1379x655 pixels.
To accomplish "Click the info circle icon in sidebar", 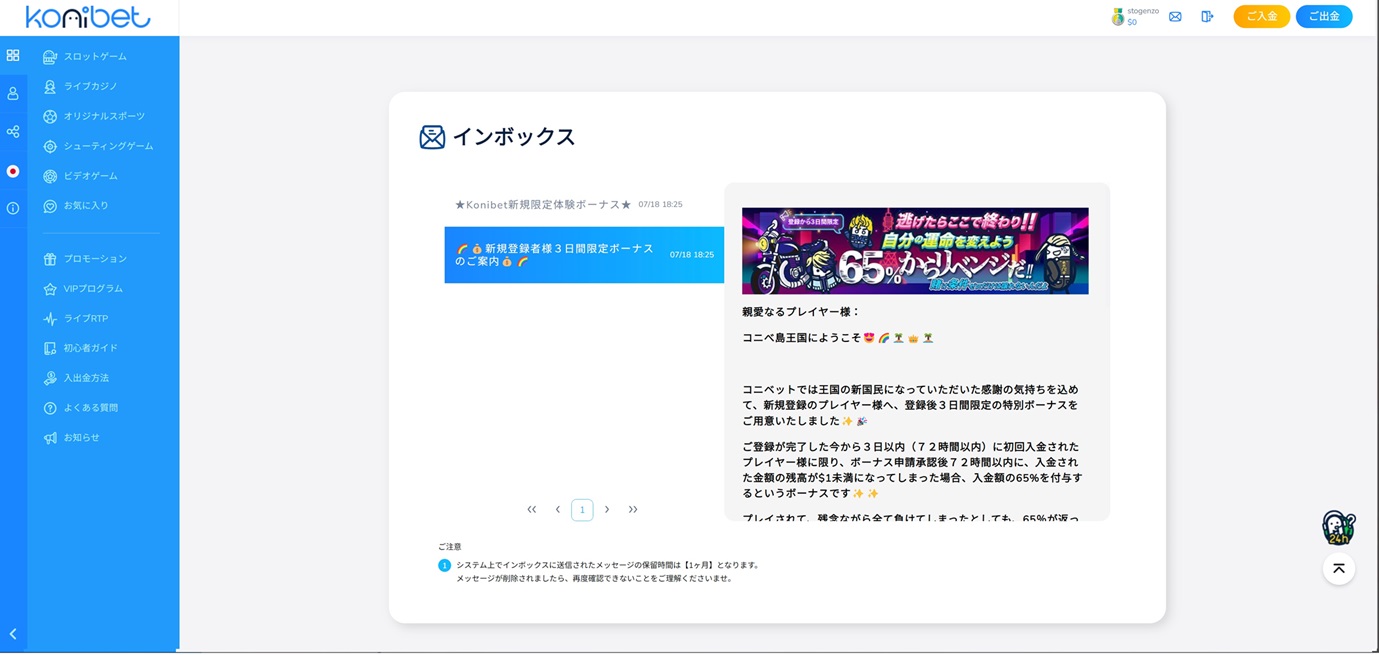I will [x=13, y=208].
